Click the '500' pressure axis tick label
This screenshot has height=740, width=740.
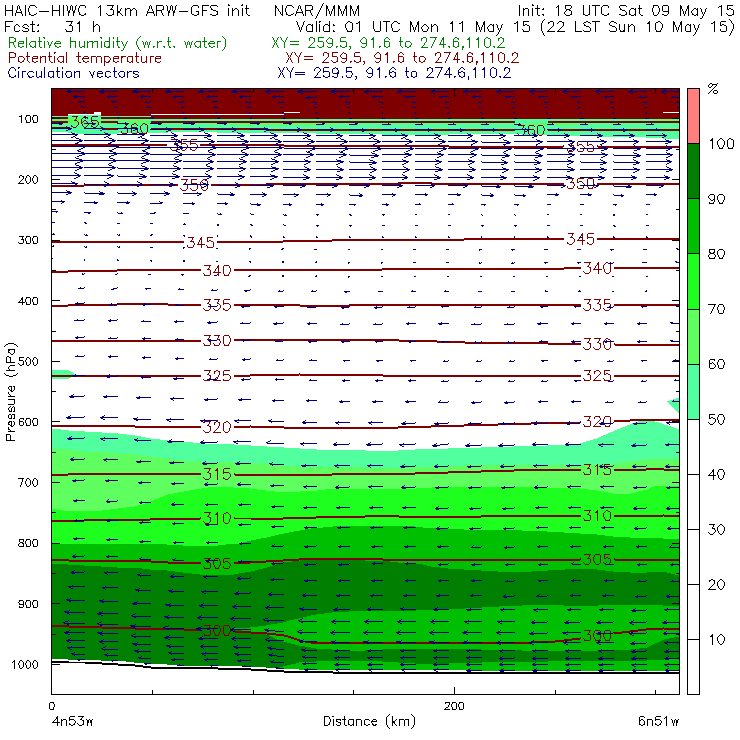[x=28, y=362]
